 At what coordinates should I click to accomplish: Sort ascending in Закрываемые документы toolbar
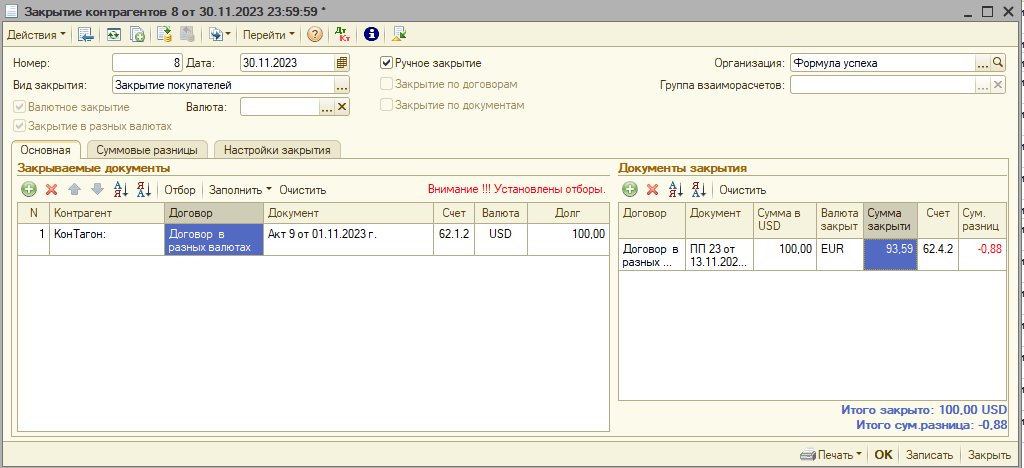coord(121,189)
